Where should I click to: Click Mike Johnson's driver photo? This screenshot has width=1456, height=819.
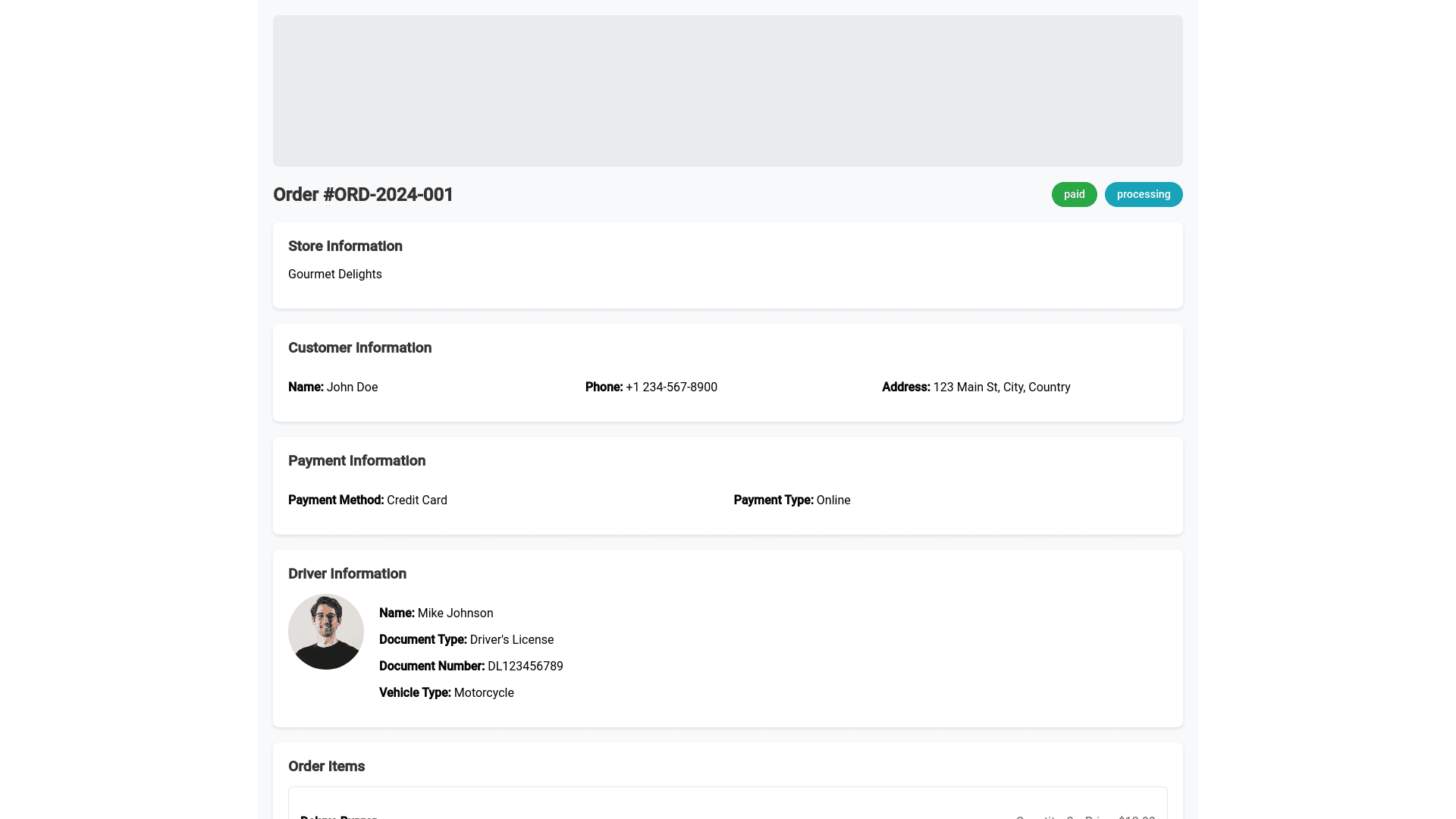(326, 632)
